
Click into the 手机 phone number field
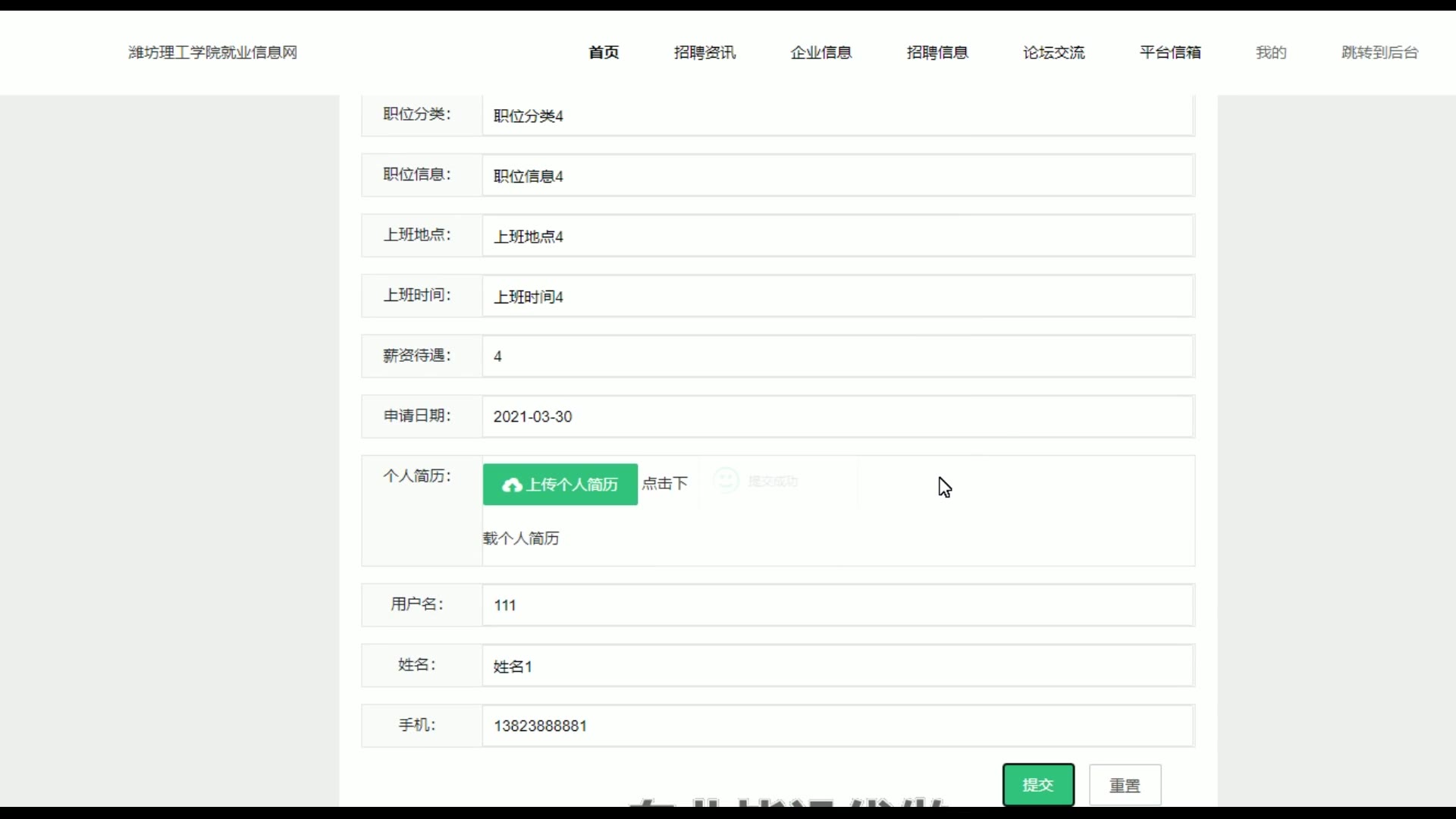click(837, 726)
